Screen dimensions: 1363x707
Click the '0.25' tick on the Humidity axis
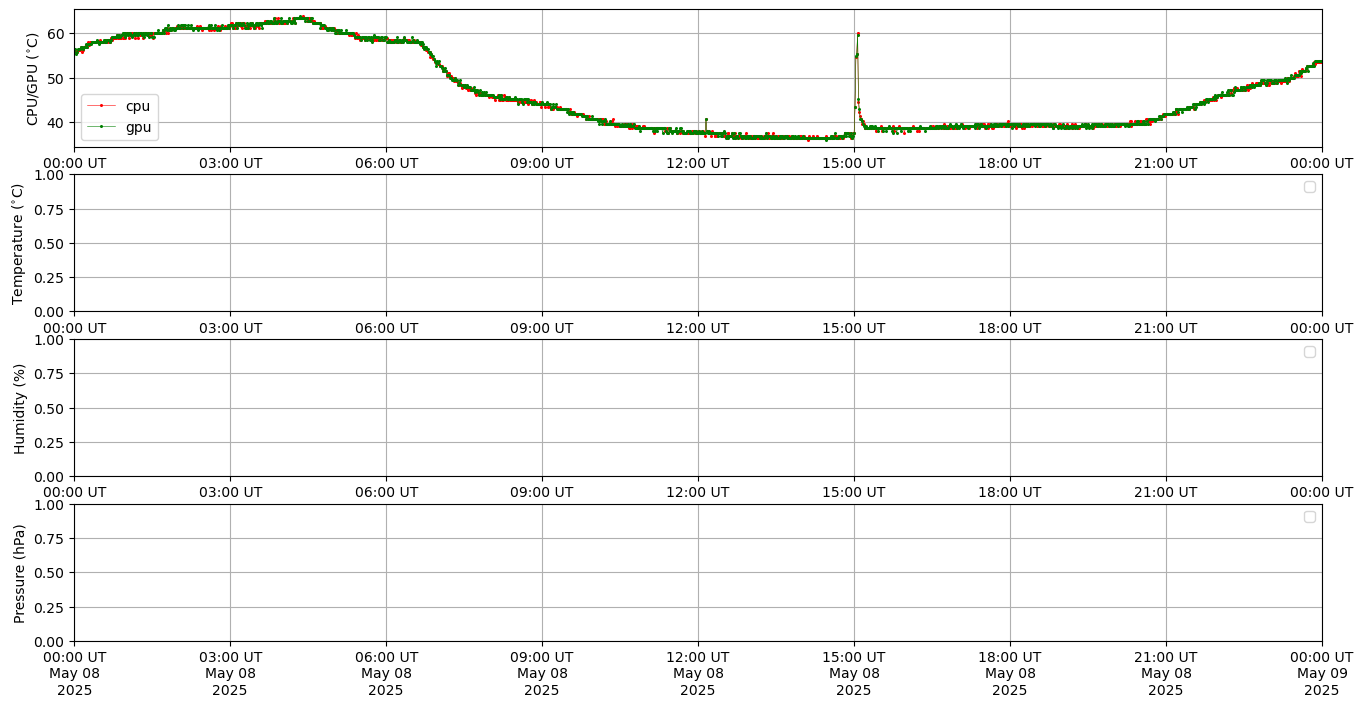pos(50,443)
